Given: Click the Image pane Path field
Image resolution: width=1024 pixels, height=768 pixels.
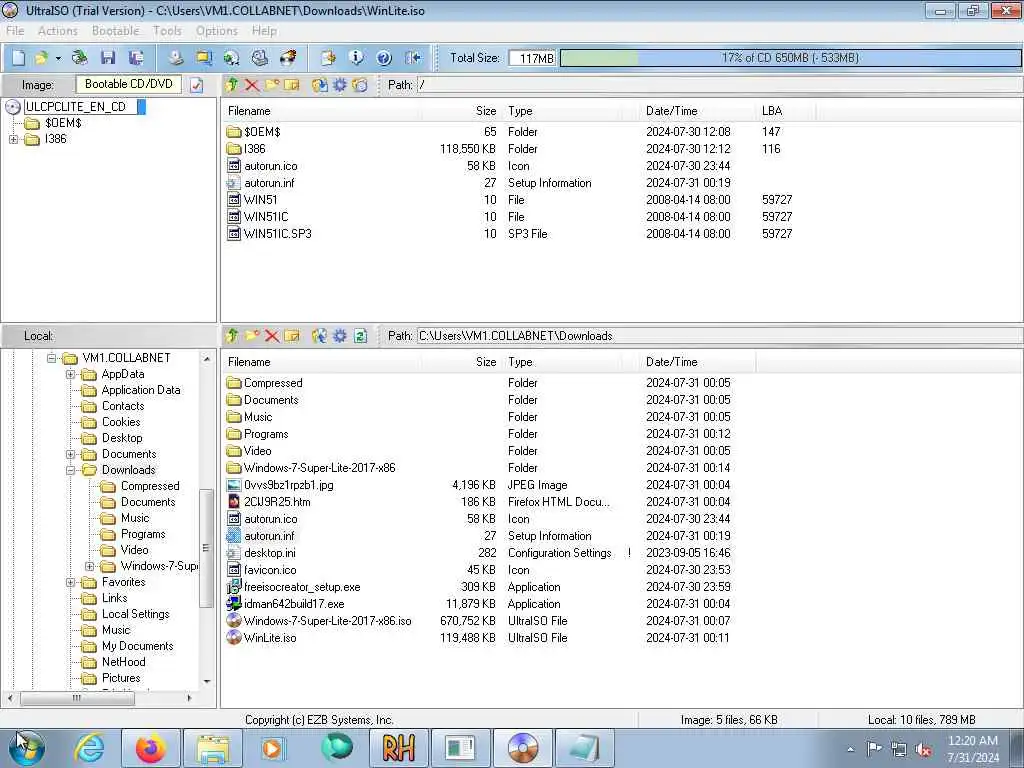Looking at the screenshot, I should [720, 85].
